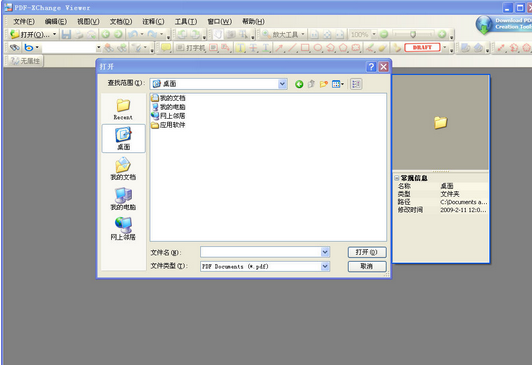Select the Polygon drawing tool
The width and height of the screenshot is (532, 365).
coord(343,47)
